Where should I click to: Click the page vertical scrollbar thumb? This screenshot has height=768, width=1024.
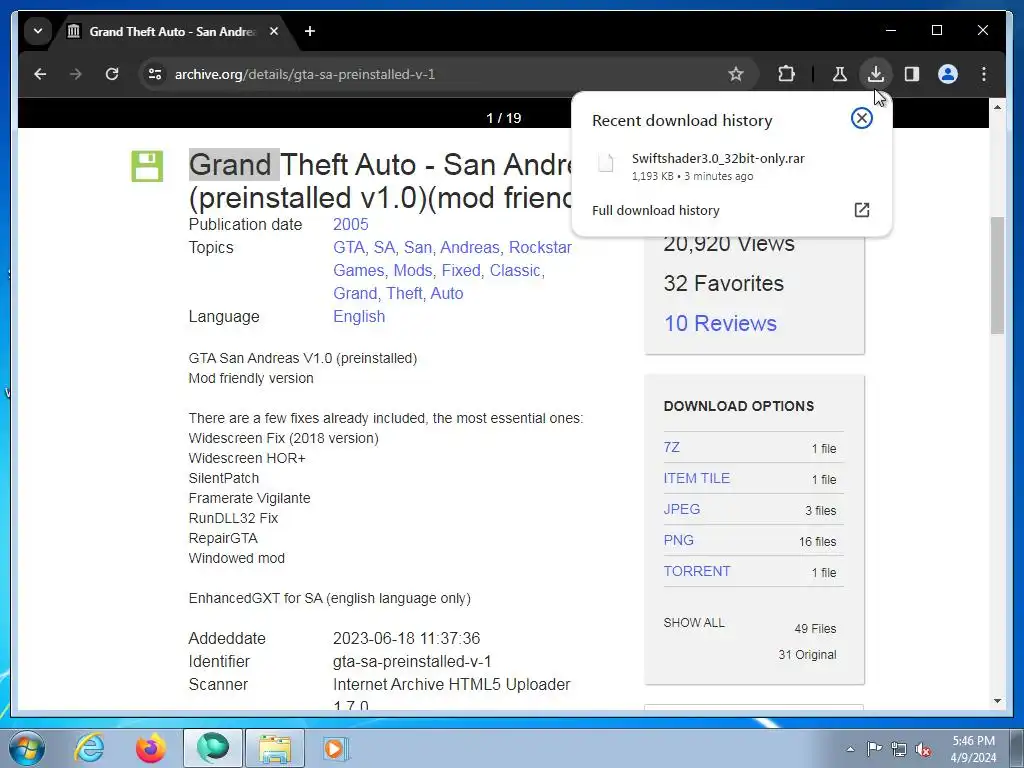point(997,276)
